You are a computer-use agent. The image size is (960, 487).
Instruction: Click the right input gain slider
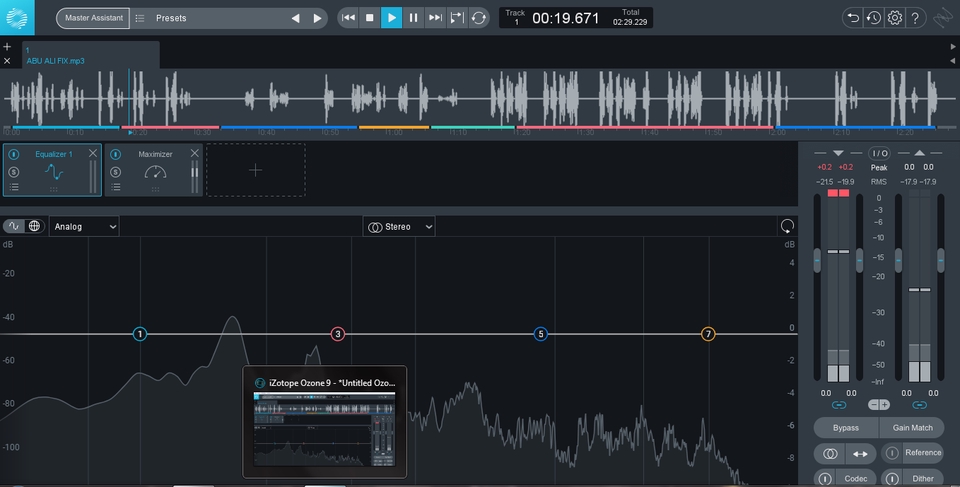click(859, 260)
